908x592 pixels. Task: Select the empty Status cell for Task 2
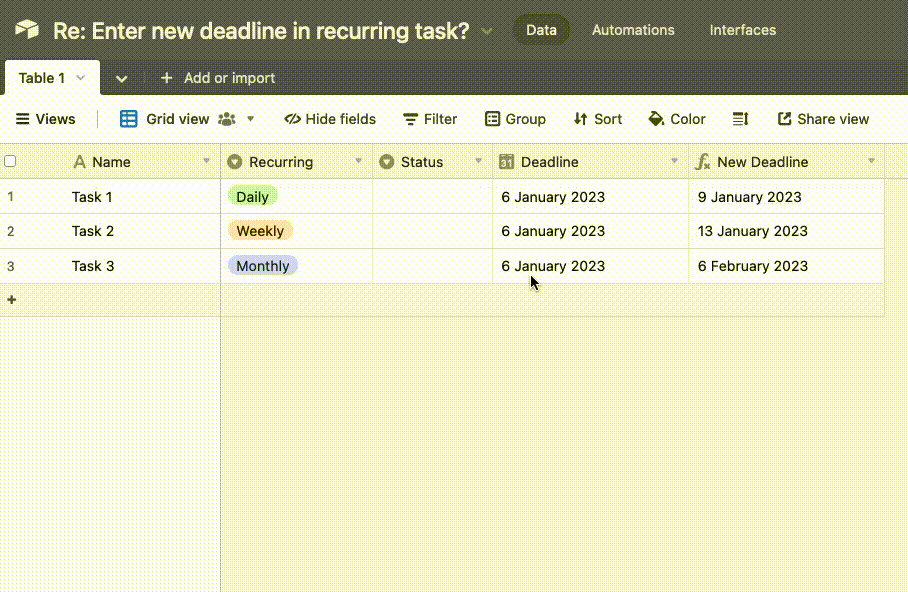tap(433, 231)
